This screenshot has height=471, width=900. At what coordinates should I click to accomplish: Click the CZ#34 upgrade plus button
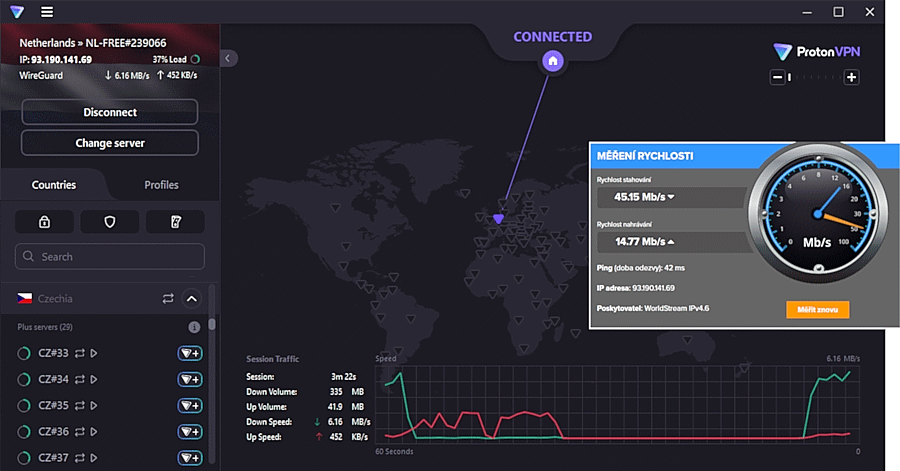(x=189, y=379)
